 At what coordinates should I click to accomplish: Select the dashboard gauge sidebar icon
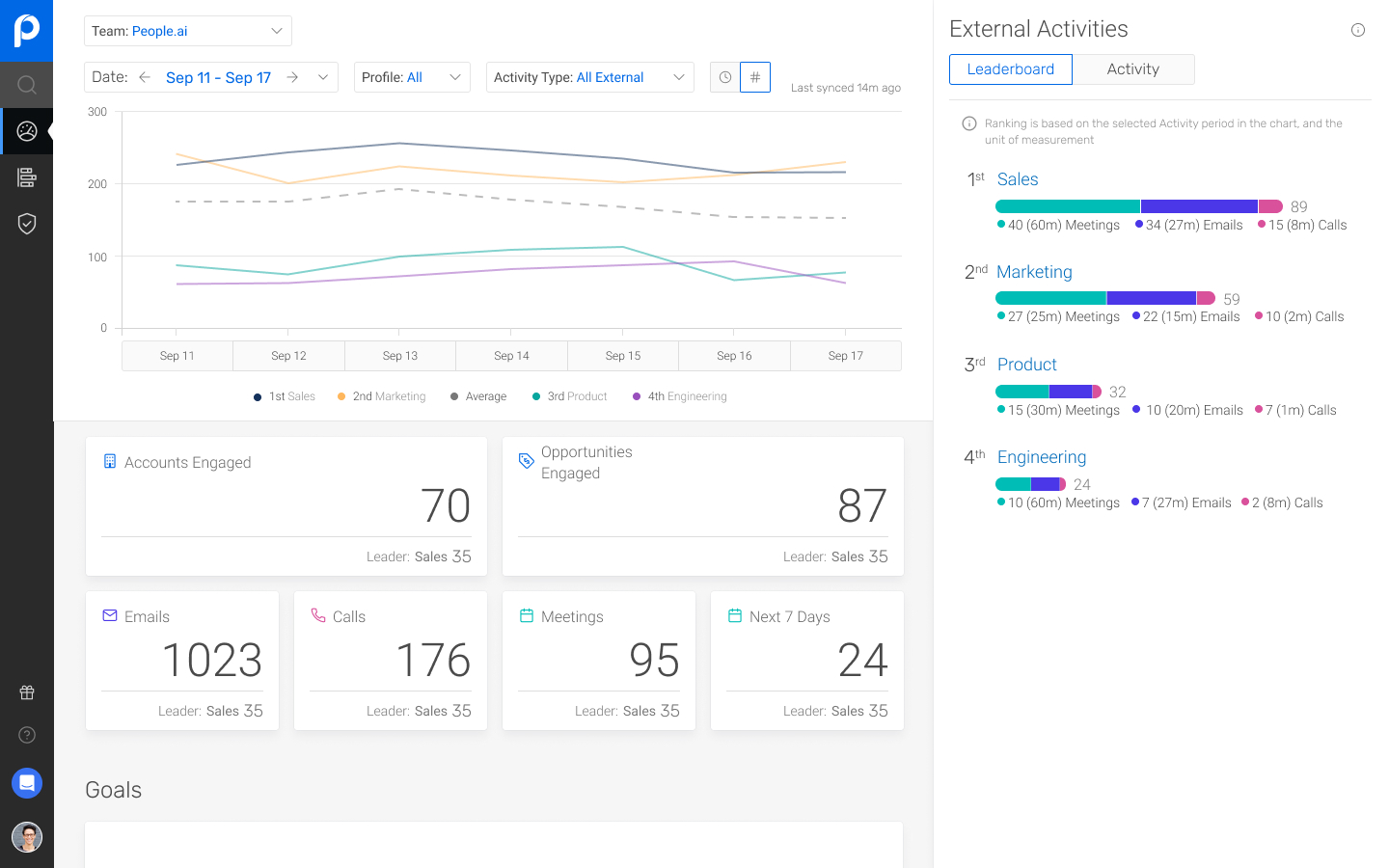(27, 131)
